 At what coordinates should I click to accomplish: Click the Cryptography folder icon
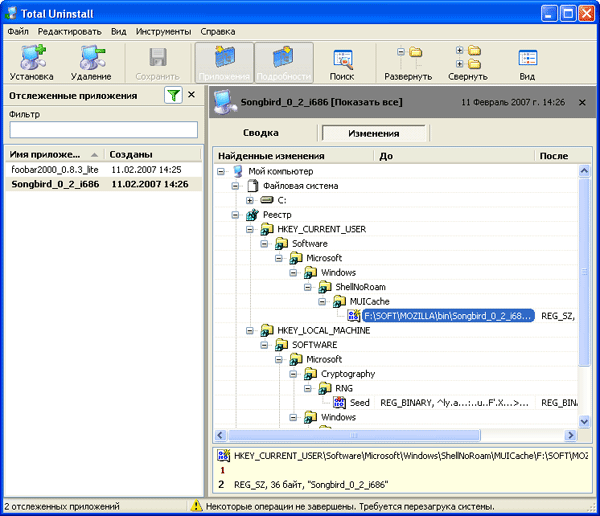coord(310,374)
